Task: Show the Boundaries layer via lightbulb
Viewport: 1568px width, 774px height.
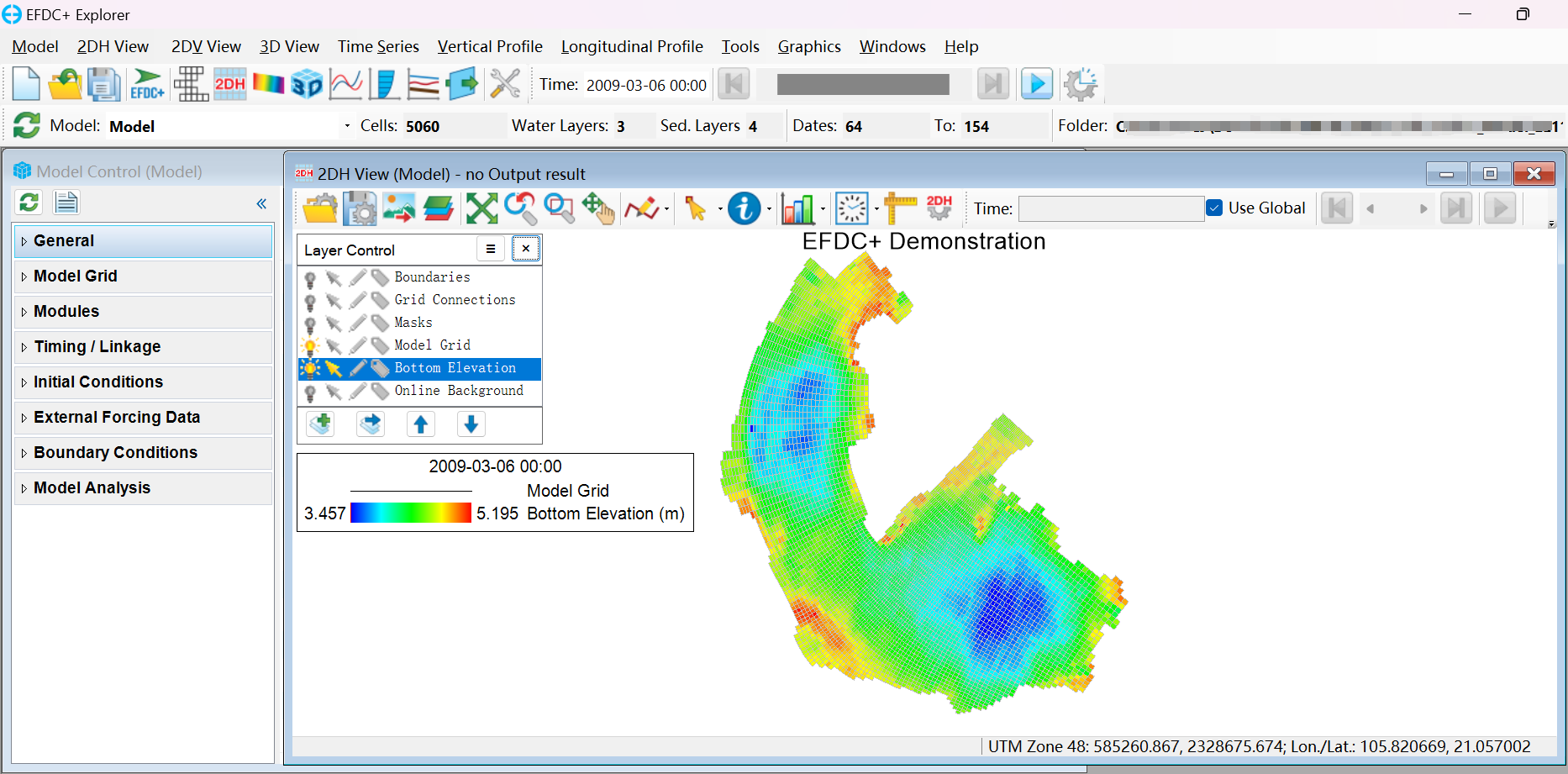Action: 310,277
